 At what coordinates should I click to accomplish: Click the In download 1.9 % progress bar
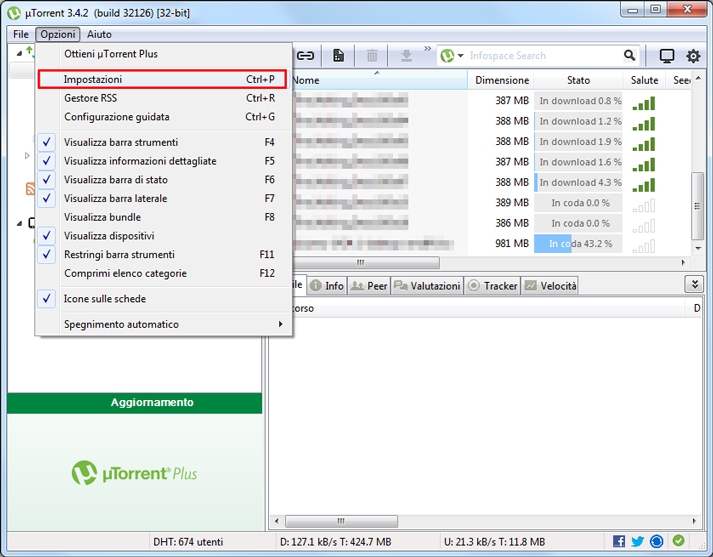pos(578,141)
